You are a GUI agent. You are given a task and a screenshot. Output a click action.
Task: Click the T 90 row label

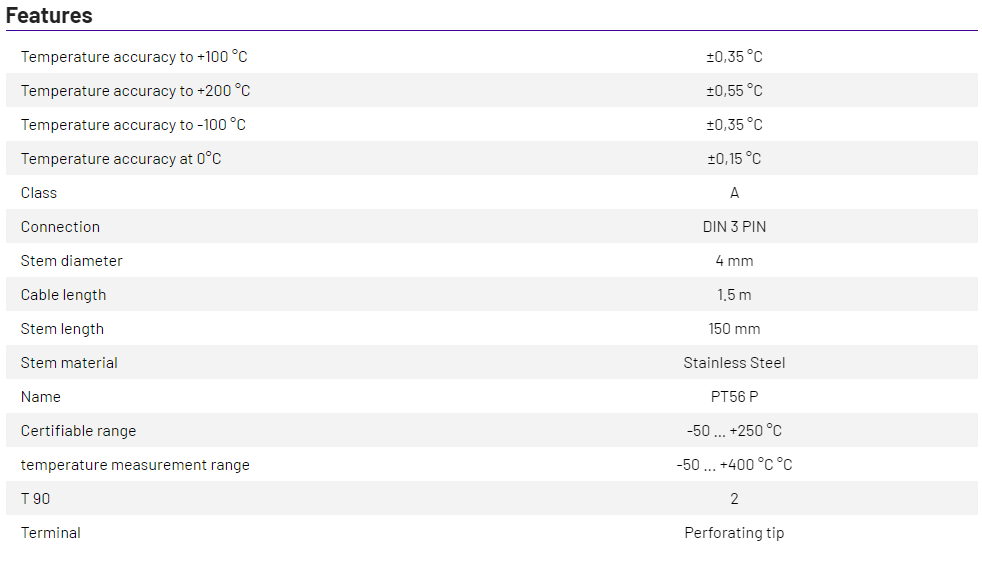coord(35,499)
